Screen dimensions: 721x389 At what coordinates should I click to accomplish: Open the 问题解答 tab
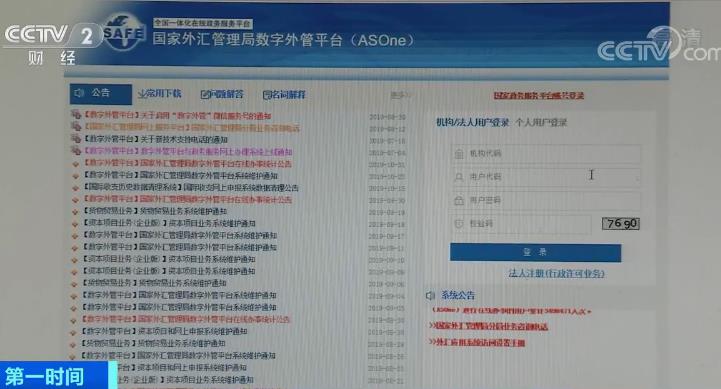click(x=222, y=94)
